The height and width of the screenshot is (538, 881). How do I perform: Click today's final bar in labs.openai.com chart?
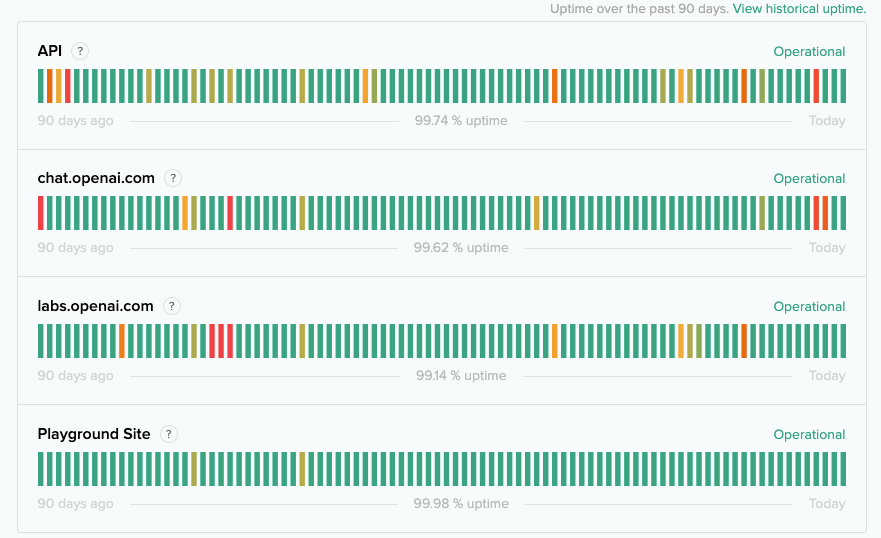843,341
